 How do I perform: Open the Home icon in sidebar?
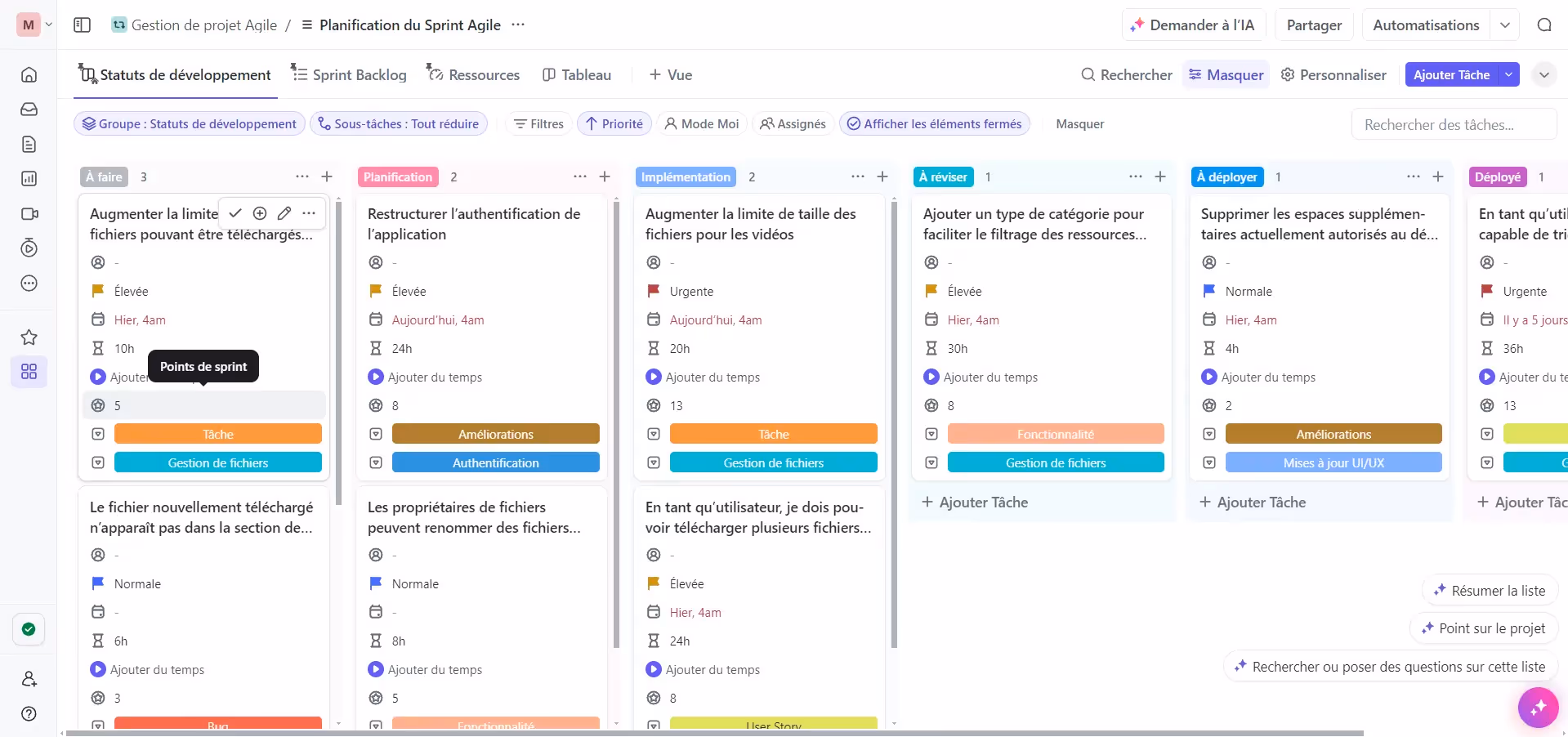(x=29, y=75)
